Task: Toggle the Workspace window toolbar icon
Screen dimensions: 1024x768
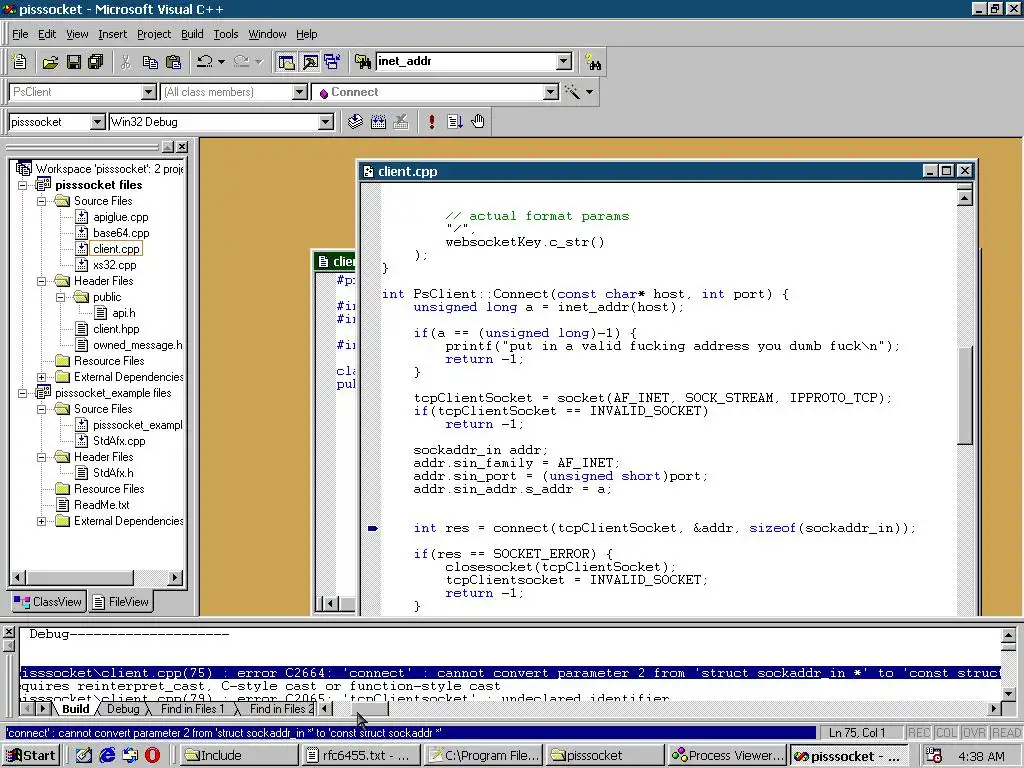Action: coord(287,62)
